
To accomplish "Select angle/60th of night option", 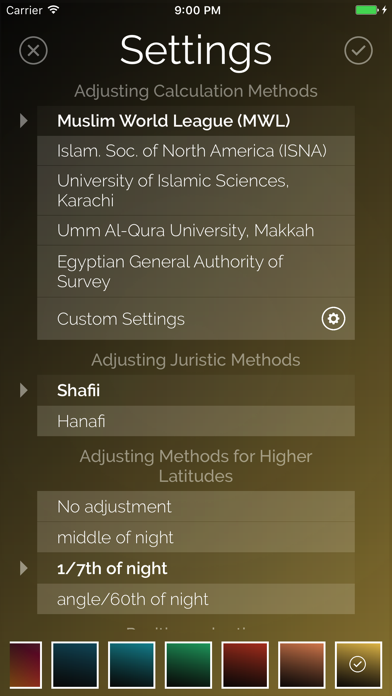I will point(196,599).
